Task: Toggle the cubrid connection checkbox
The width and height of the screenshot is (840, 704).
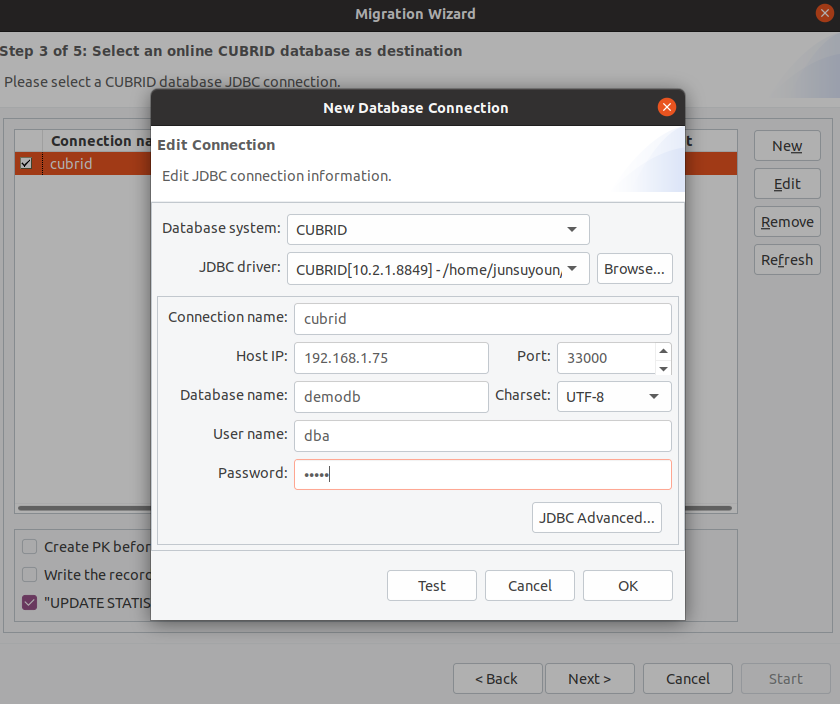Action: pos(27,163)
